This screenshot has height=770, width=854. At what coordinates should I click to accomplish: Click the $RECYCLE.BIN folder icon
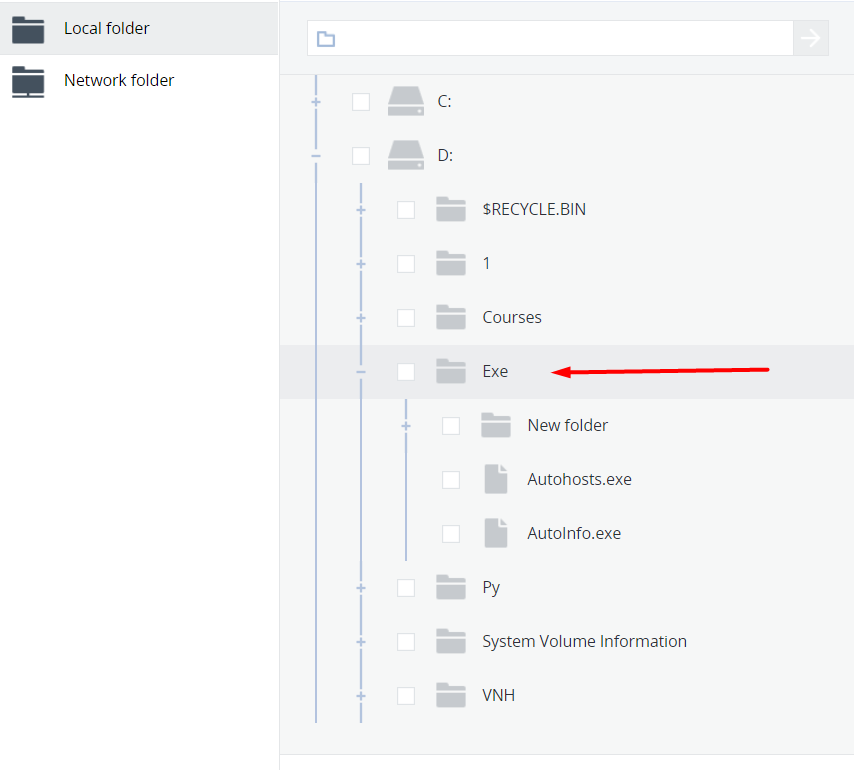point(451,209)
